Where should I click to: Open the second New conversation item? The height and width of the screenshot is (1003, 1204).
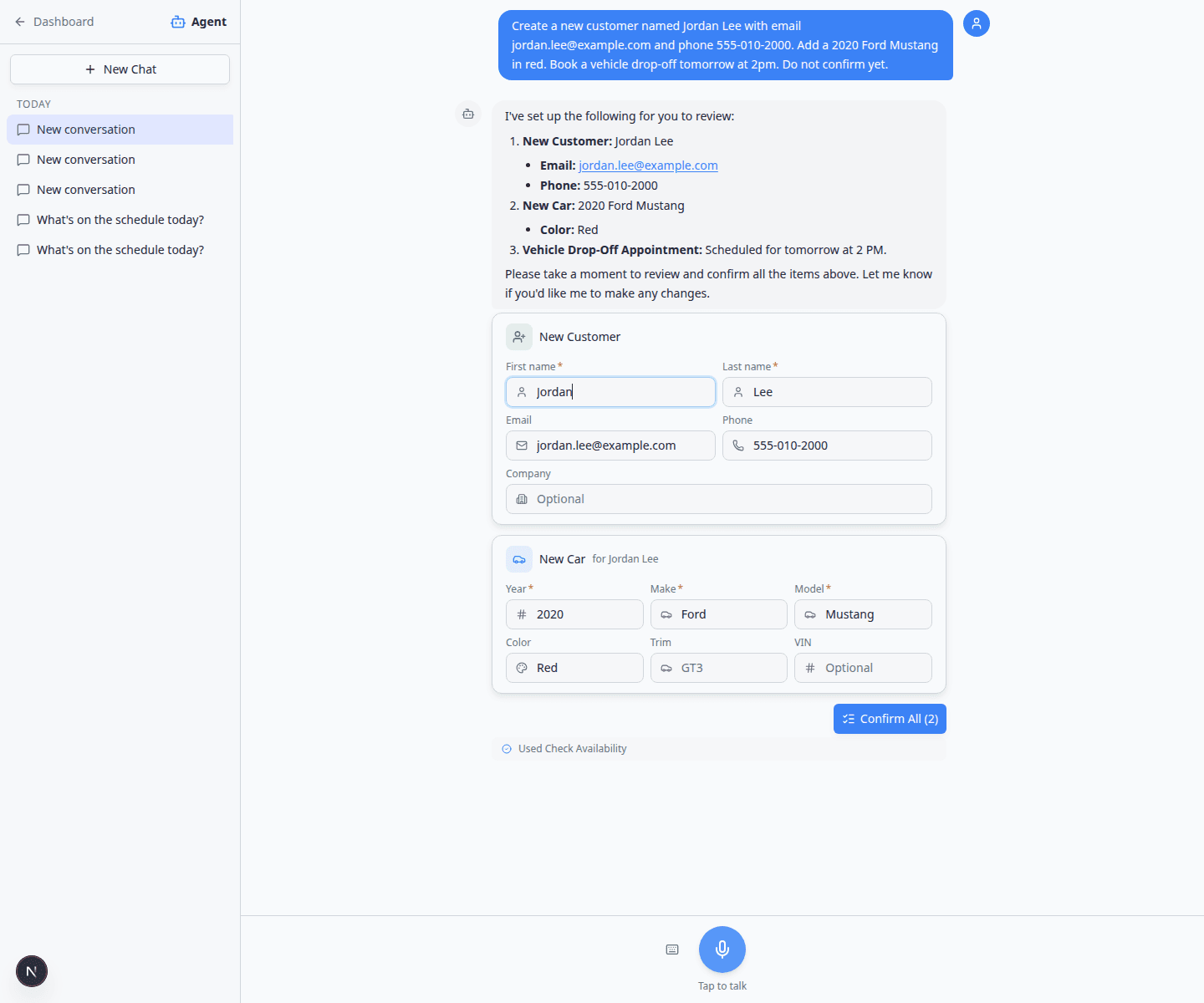[x=120, y=160]
